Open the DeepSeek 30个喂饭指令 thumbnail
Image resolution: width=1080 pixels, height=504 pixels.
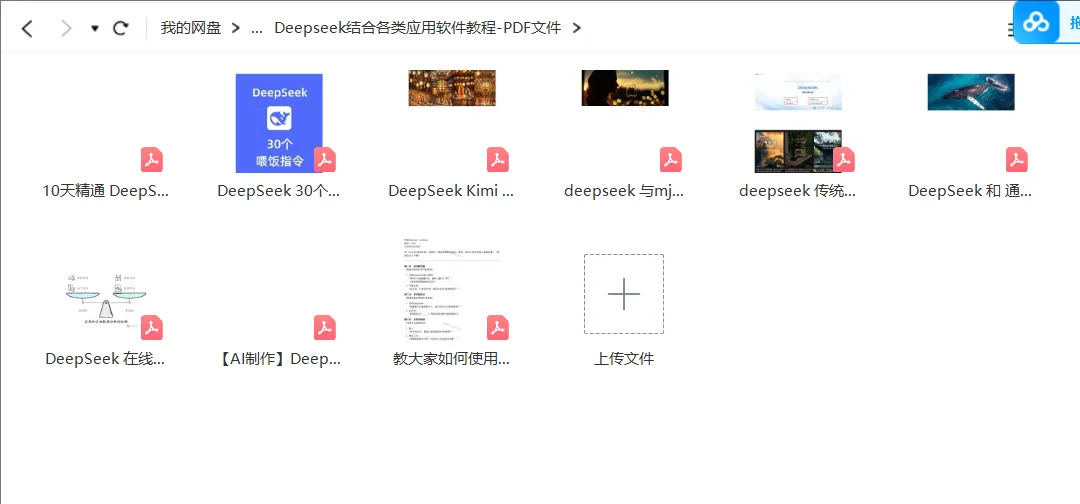pyautogui.click(x=279, y=123)
